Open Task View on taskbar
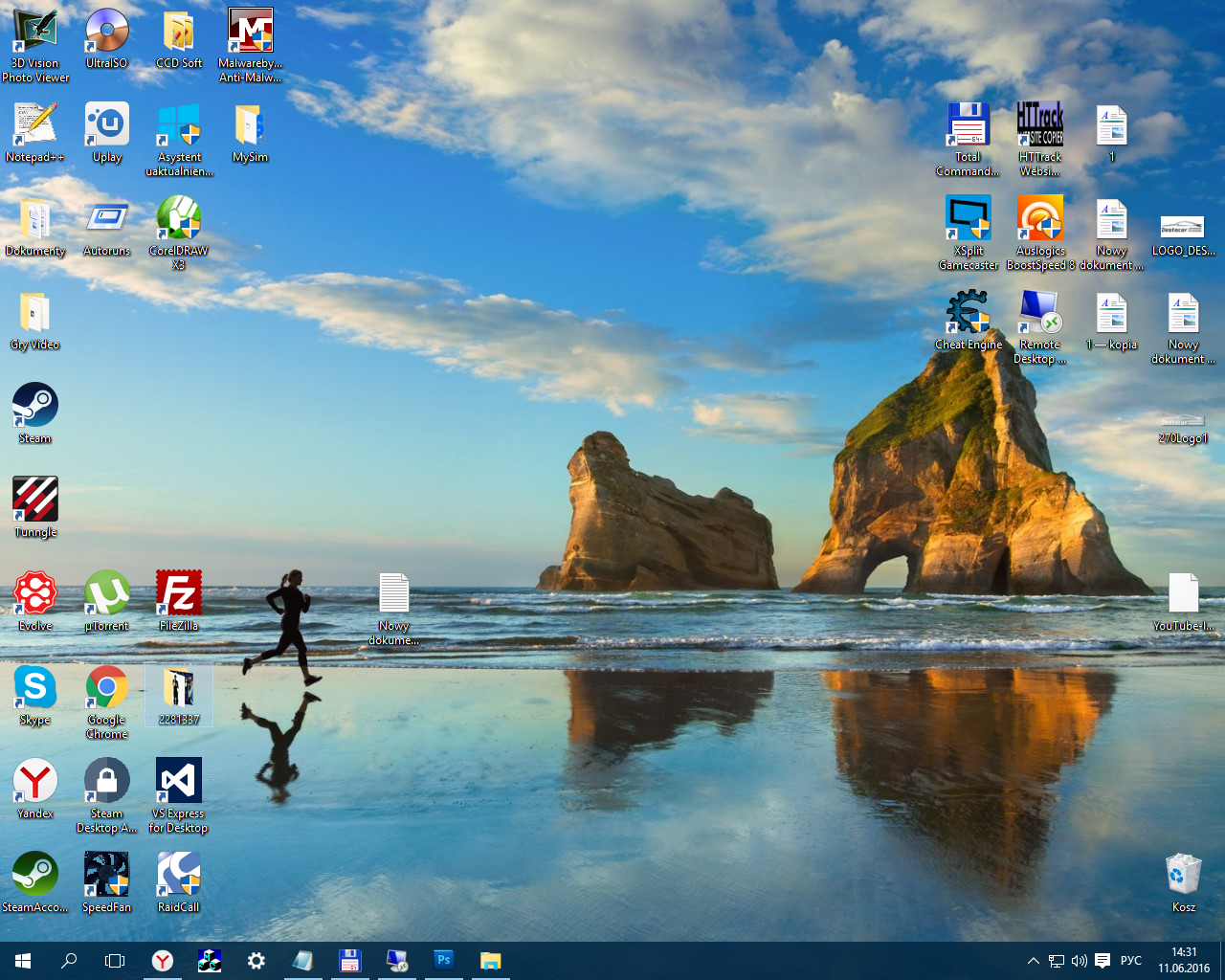 115,961
